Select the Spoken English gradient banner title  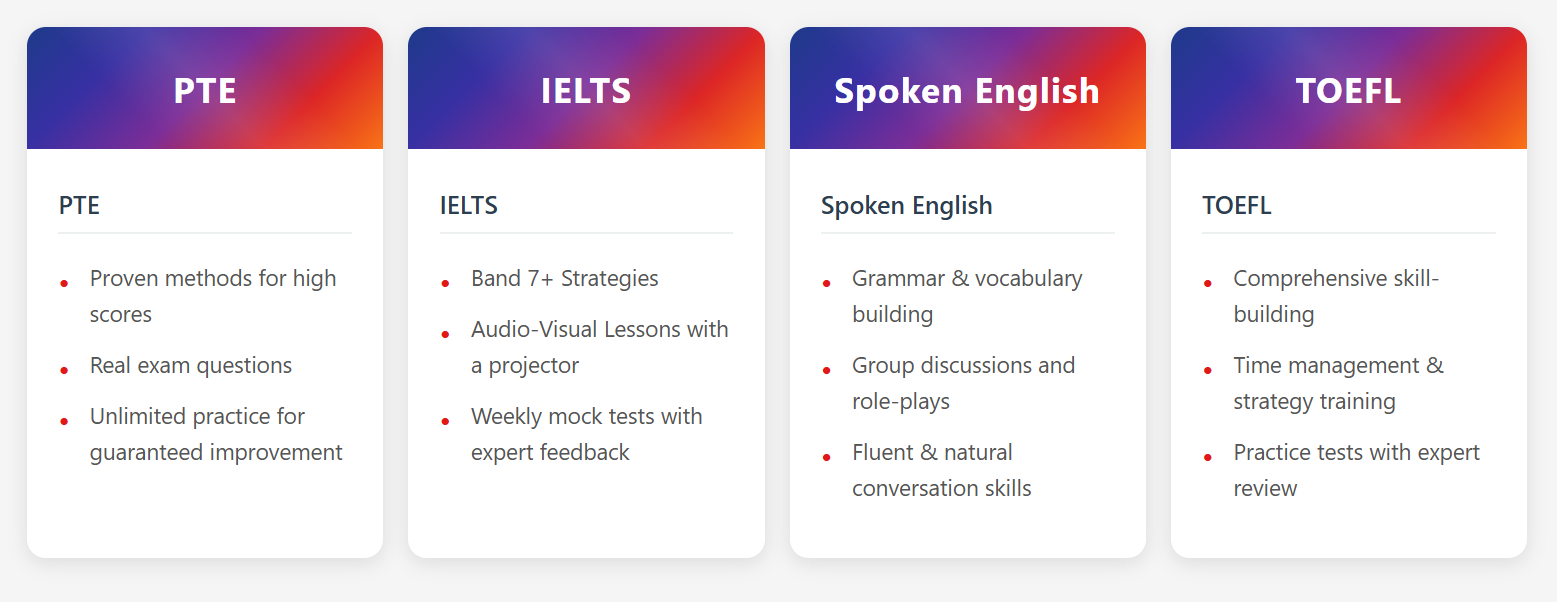click(967, 91)
